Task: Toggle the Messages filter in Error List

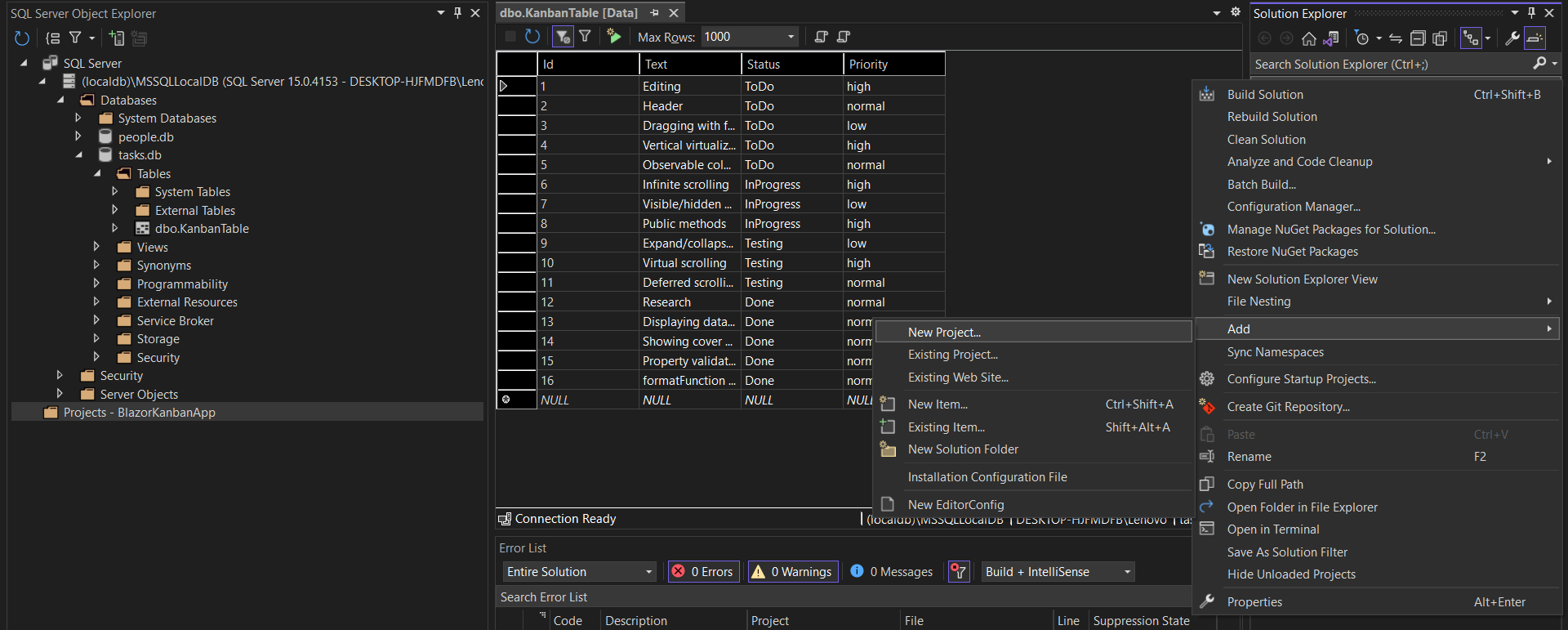Action: (892, 572)
